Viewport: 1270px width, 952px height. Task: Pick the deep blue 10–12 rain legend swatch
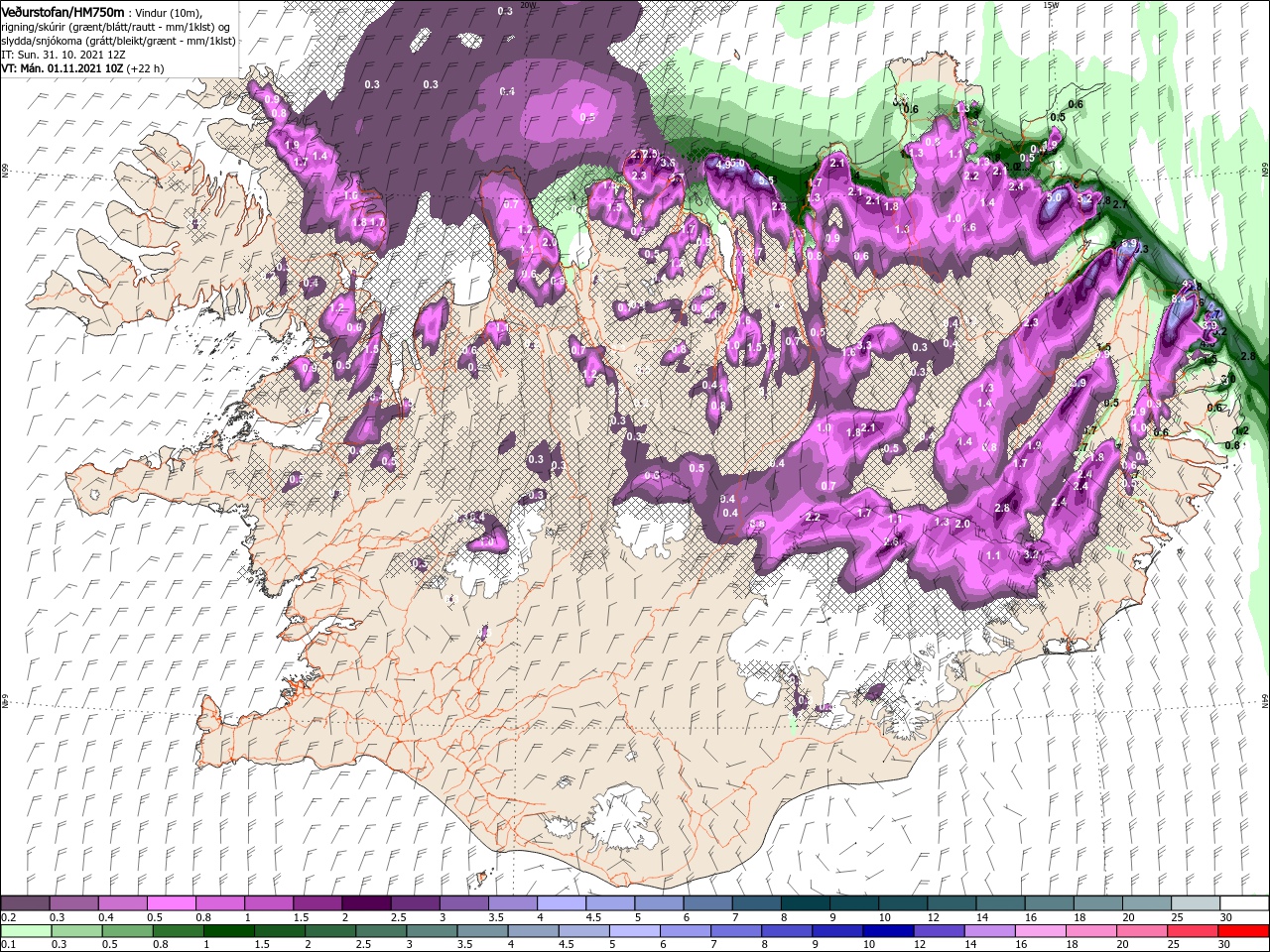pos(888,931)
